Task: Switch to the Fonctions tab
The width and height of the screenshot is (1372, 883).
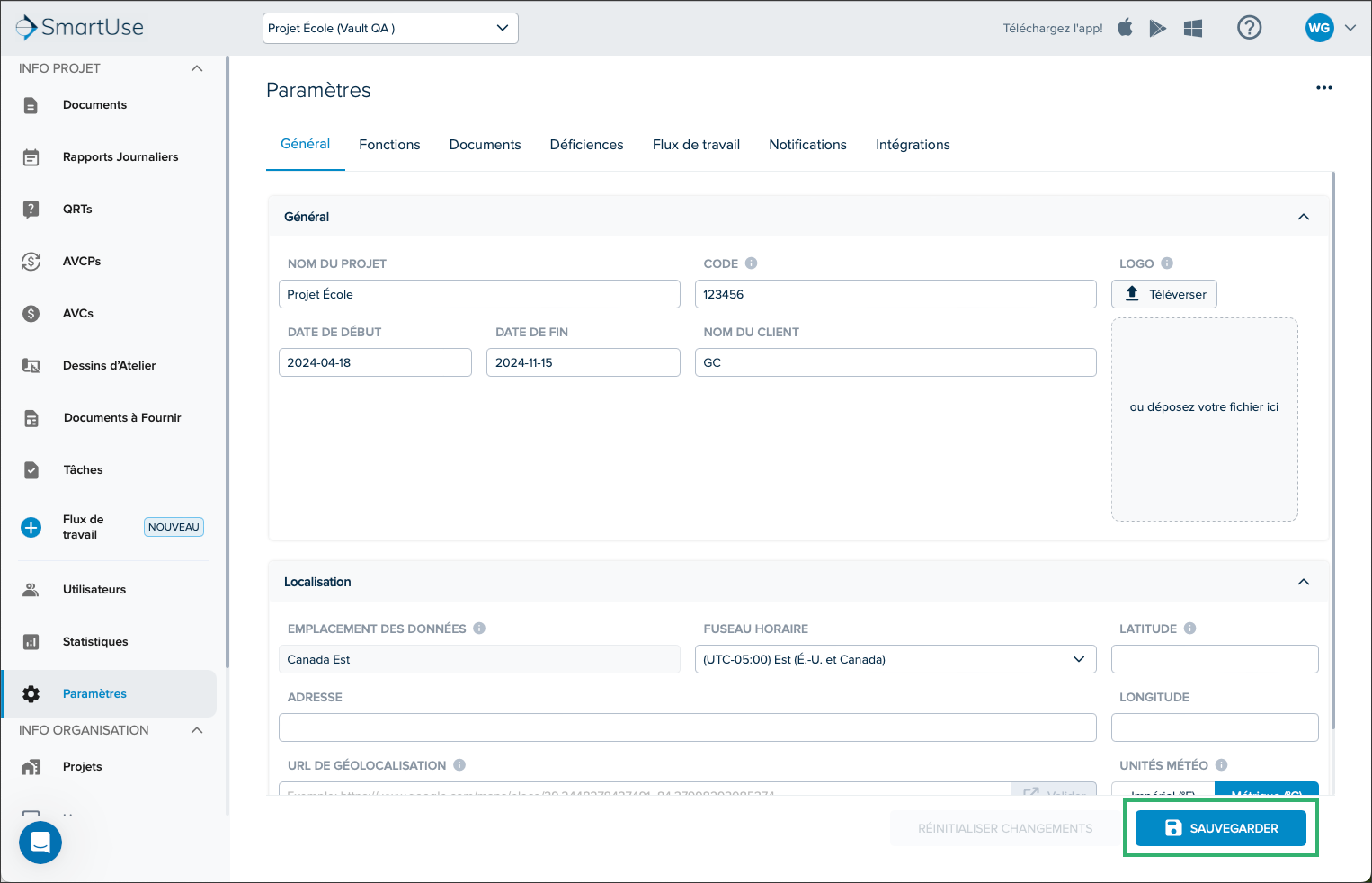Action: pyautogui.click(x=389, y=145)
